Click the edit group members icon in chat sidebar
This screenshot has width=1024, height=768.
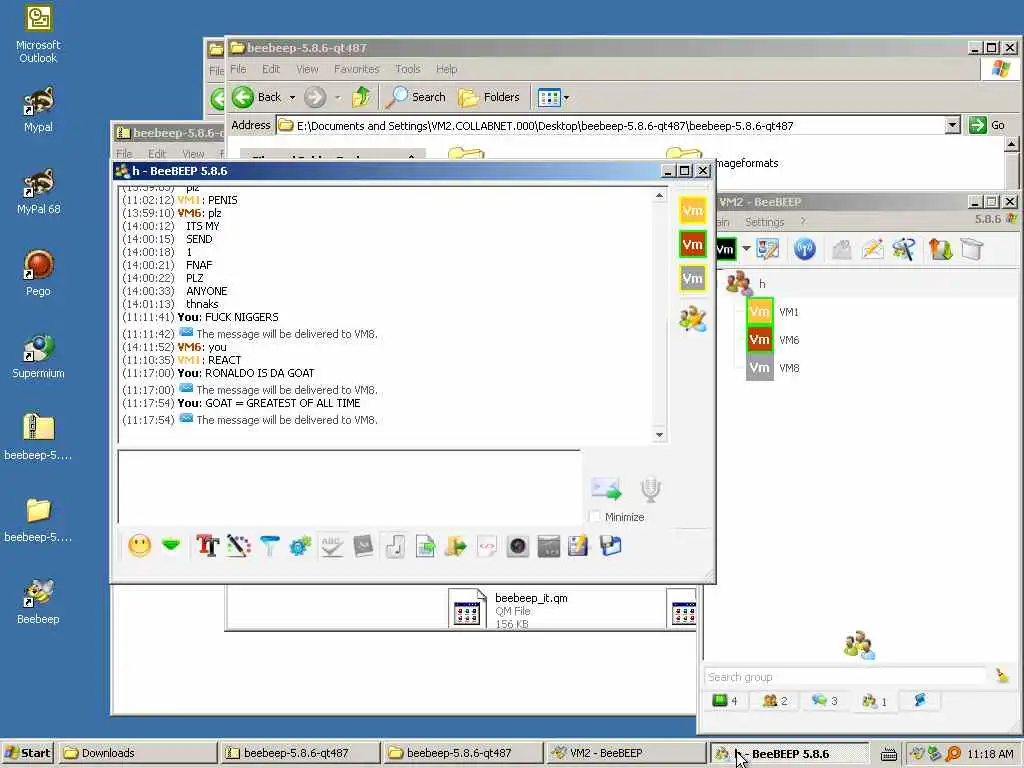tap(692, 319)
